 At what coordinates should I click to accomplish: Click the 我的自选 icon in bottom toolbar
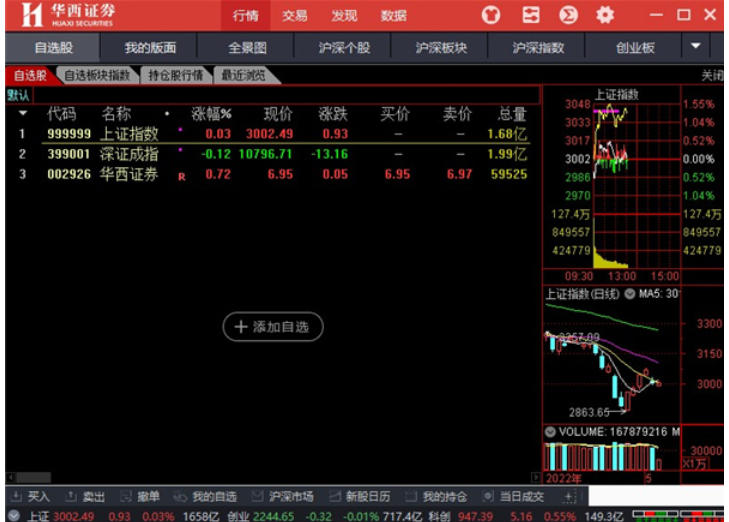(180, 497)
